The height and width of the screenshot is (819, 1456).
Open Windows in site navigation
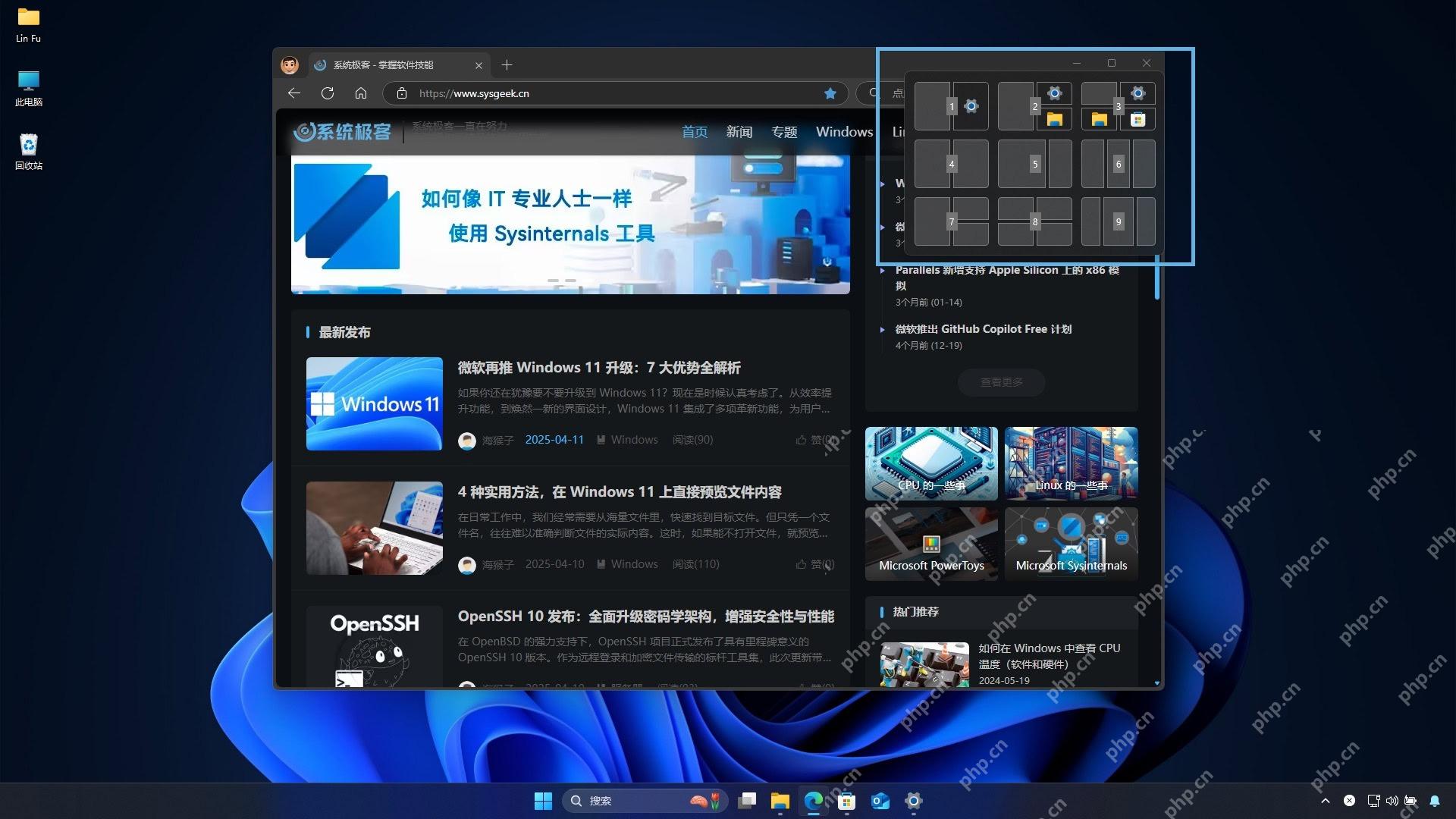(x=844, y=132)
